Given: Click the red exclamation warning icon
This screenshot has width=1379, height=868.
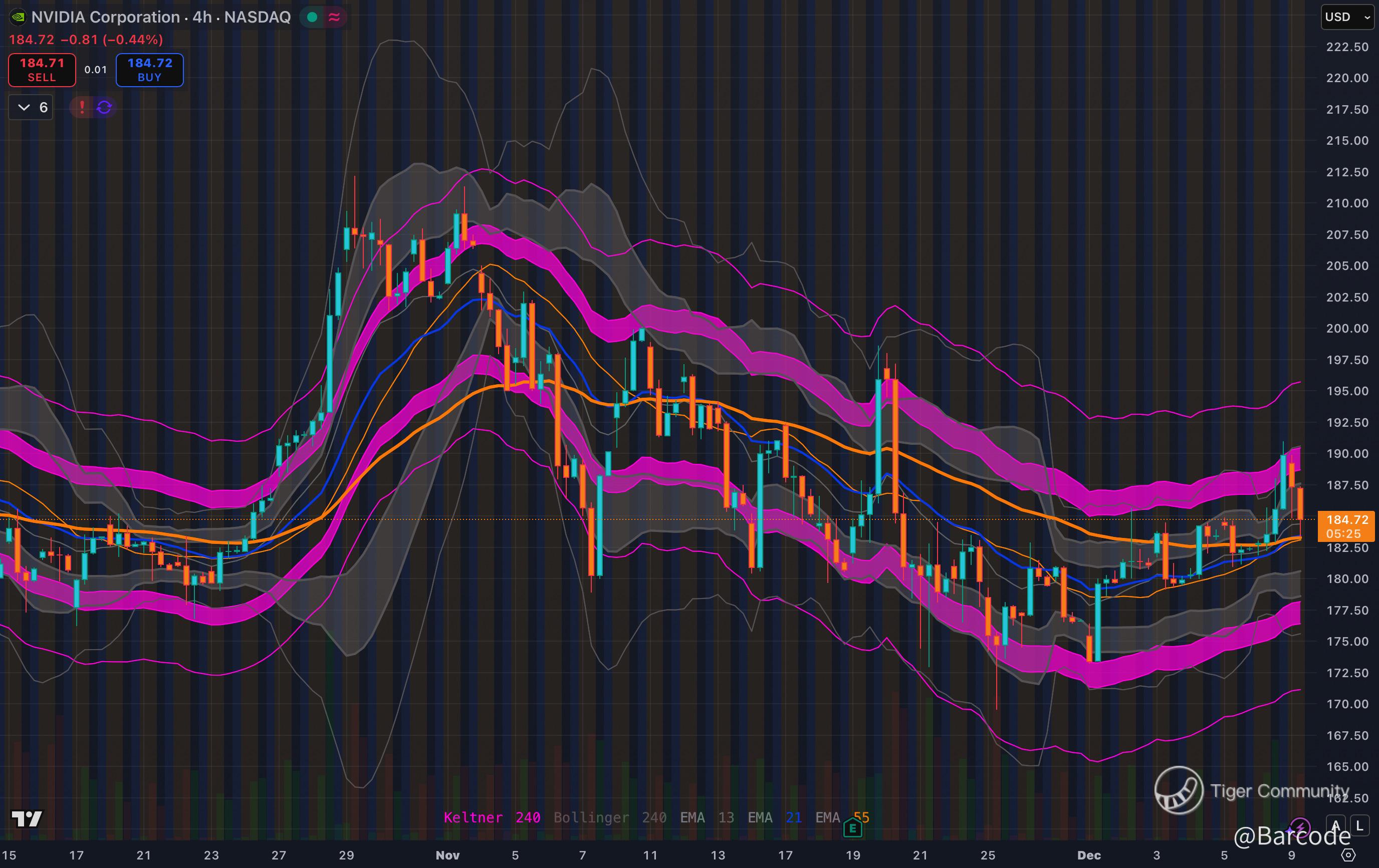Looking at the screenshot, I should pyautogui.click(x=82, y=107).
